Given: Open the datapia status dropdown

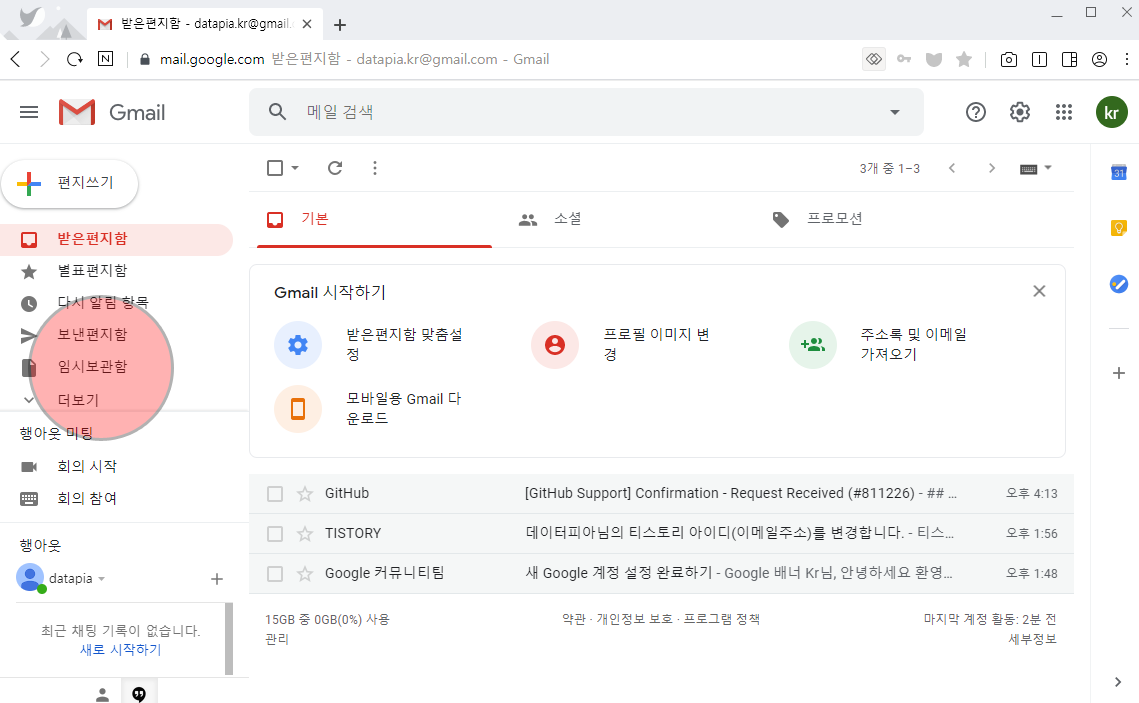Looking at the screenshot, I should pos(102,579).
